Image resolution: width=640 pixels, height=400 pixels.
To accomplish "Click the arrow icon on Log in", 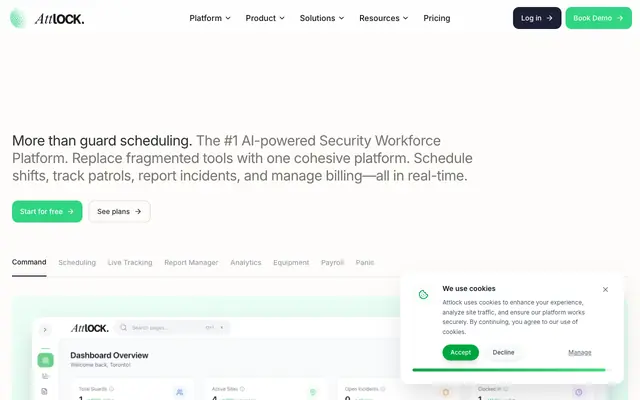I will coord(549,18).
